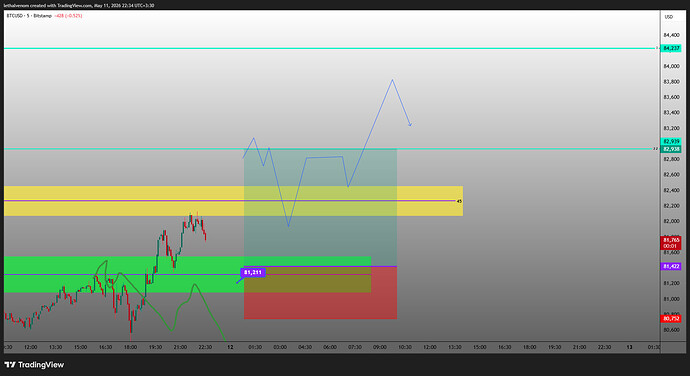Click the bold date label 13 on time axis
The image size is (690, 376).
[x=629, y=347]
